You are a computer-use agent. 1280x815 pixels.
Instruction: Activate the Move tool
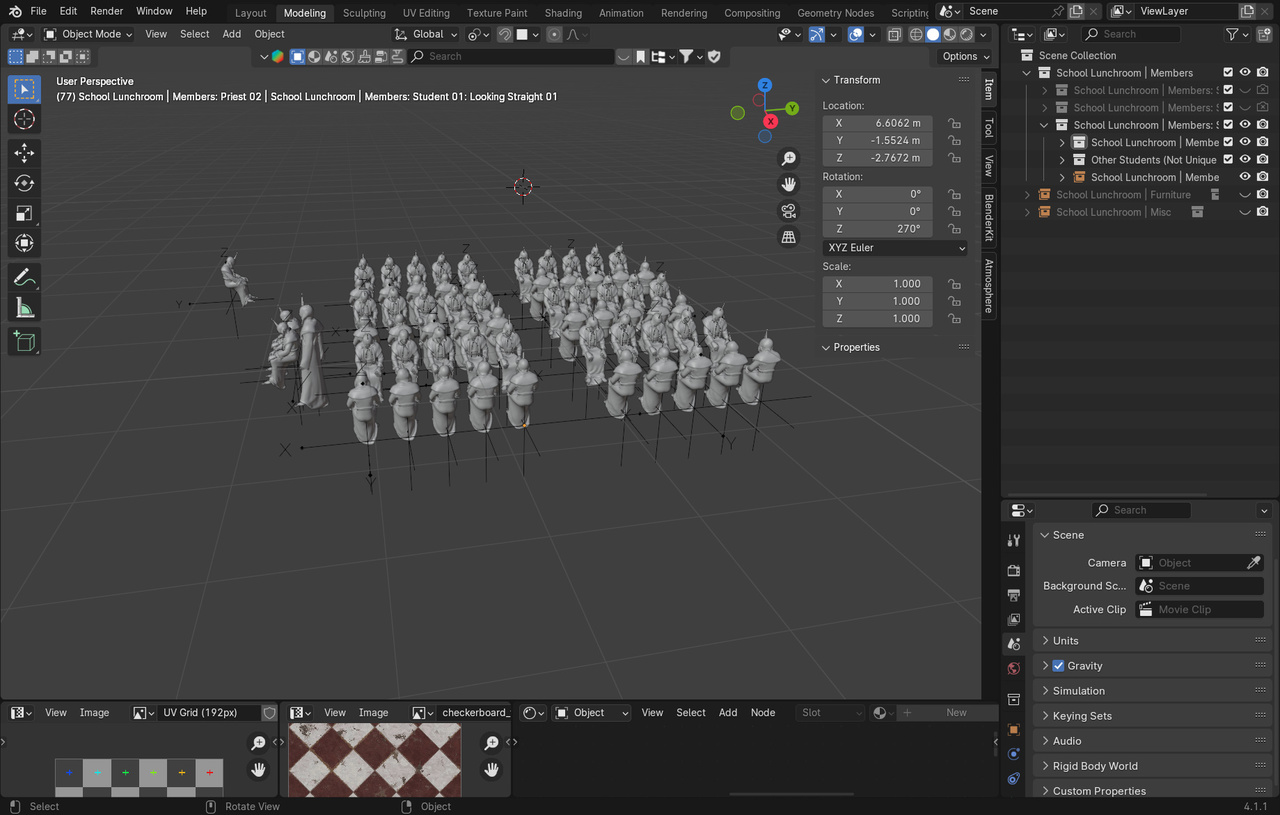(25, 153)
